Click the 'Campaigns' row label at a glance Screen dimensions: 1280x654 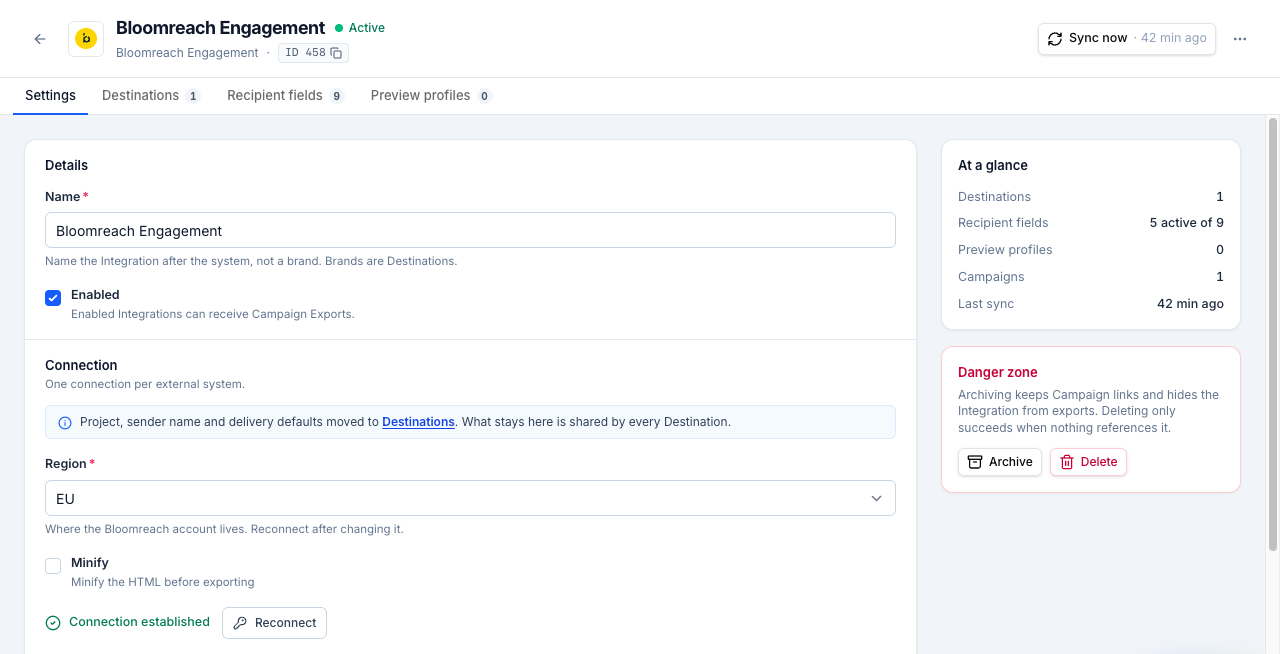991,277
